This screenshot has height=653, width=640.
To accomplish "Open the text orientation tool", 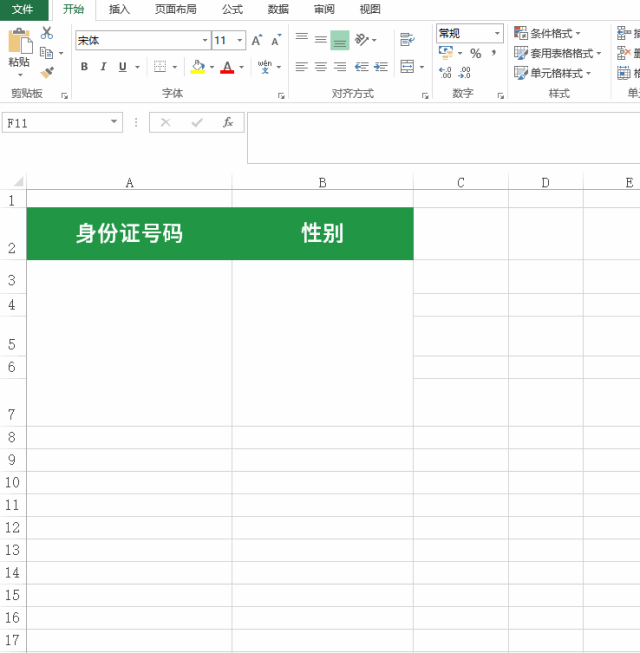I will (361, 40).
